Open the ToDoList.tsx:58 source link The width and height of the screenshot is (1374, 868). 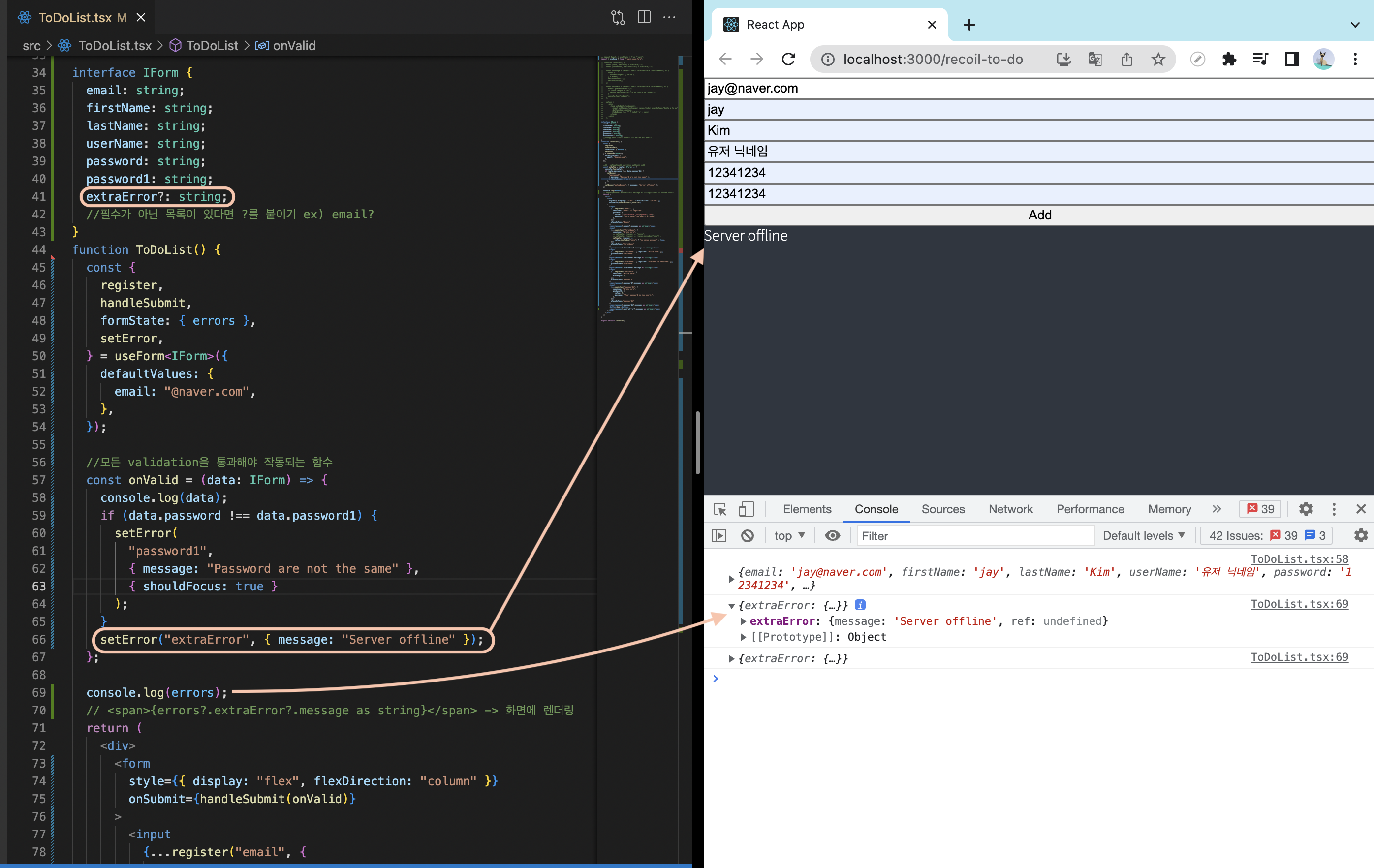[x=1299, y=558]
